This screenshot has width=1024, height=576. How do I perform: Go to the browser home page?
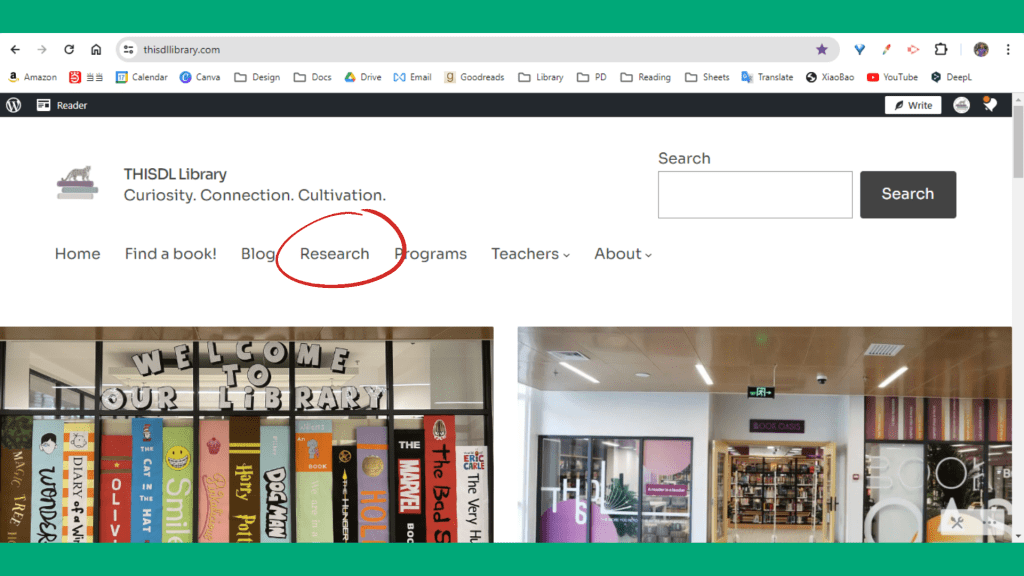point(96,49)
